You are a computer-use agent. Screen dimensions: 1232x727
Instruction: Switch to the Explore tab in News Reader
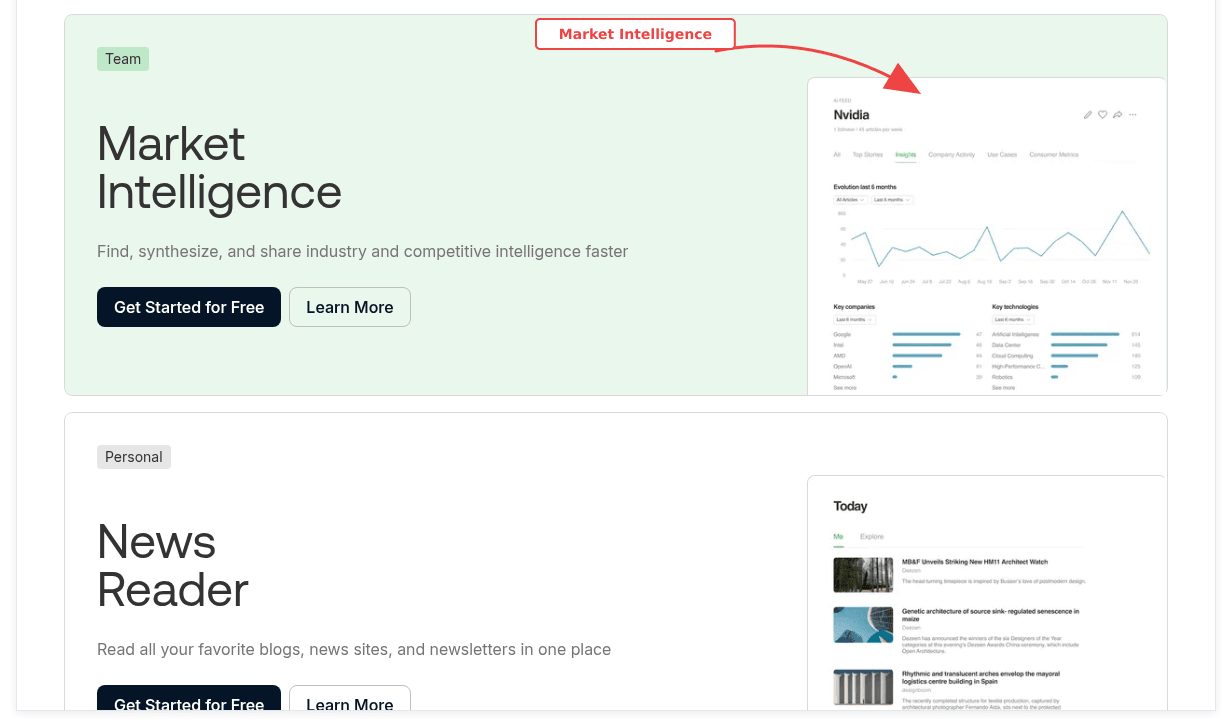tap(872, 536)
